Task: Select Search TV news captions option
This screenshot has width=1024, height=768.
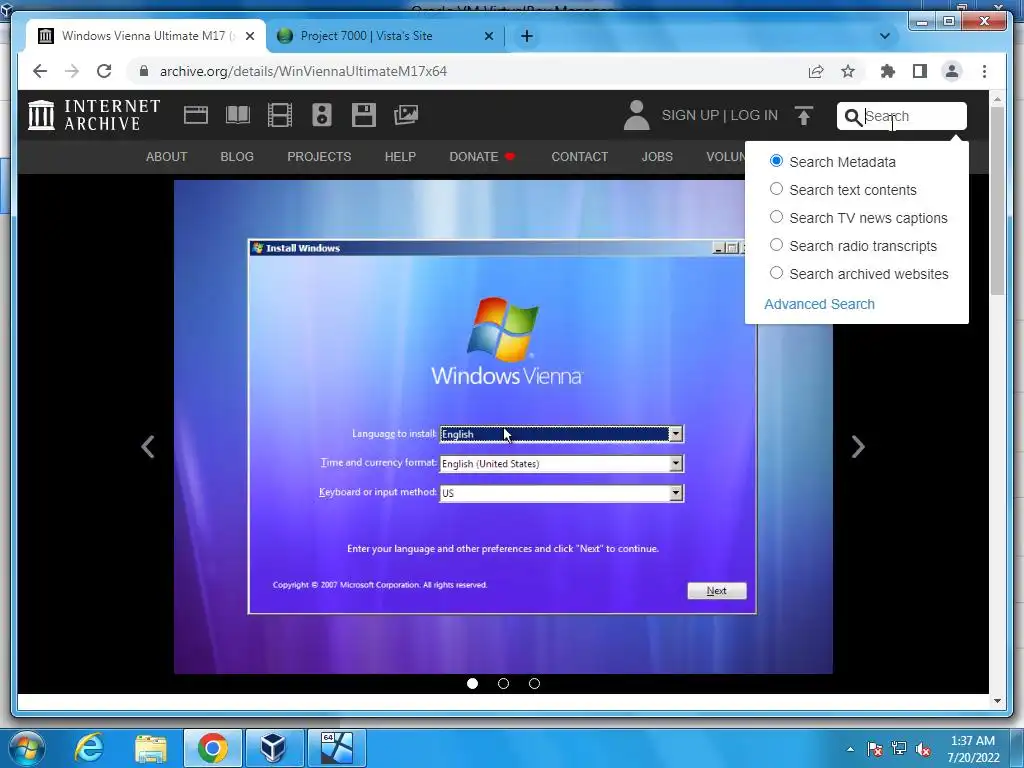Action: (776, 217)
